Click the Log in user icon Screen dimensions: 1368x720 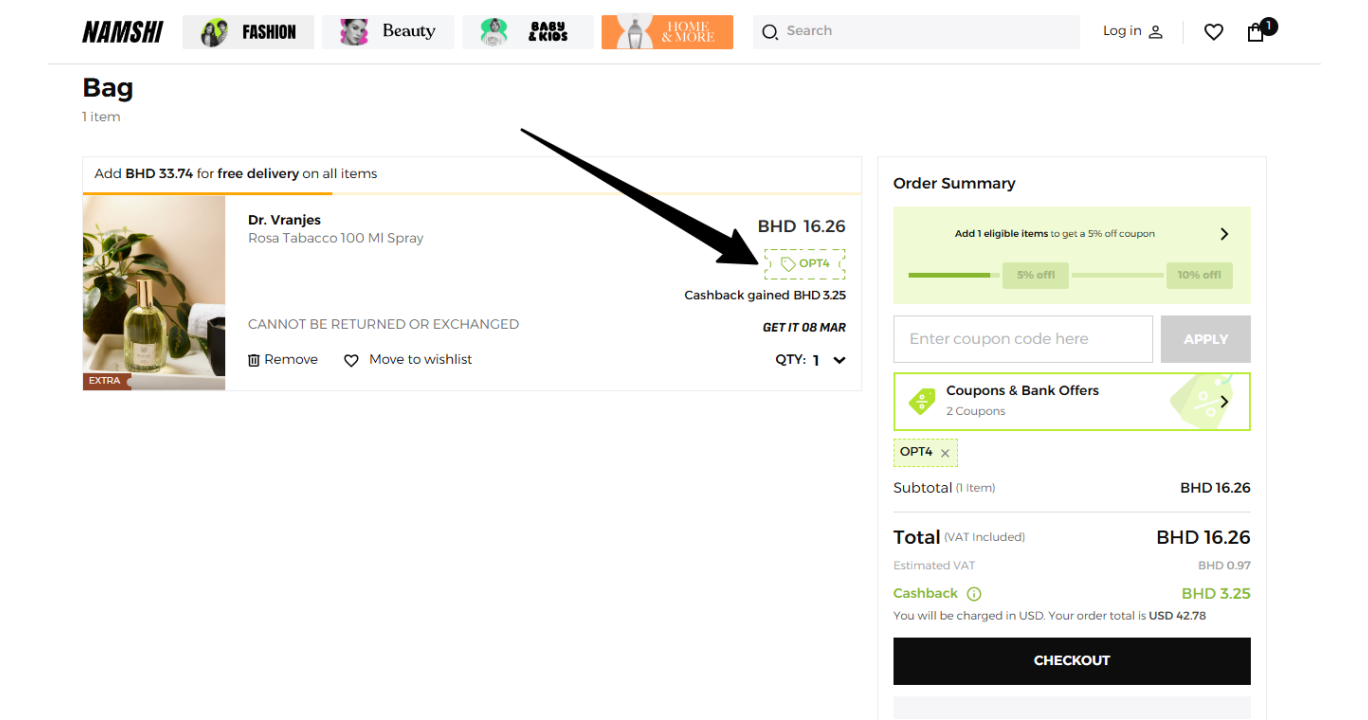click(1156, 32)
